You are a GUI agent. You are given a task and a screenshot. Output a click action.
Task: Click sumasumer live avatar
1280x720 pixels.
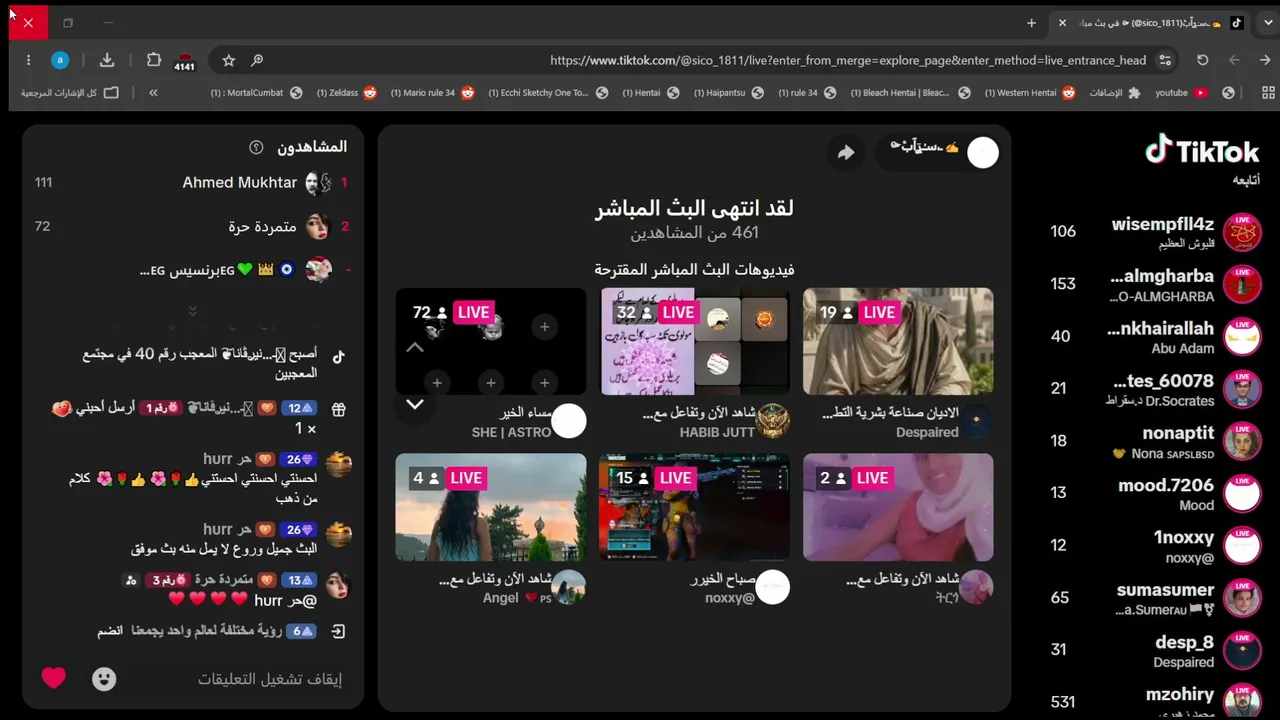click(x=1242, y=598)
